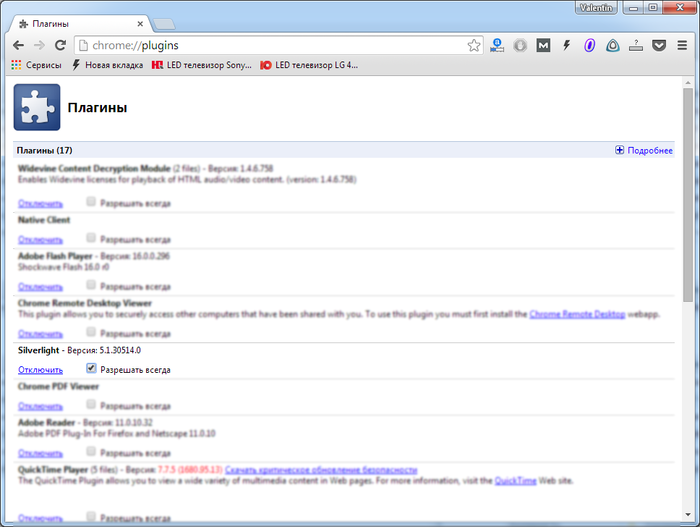
Task: Click the scrollbar up arrow
Action: (x=688, y=83)
